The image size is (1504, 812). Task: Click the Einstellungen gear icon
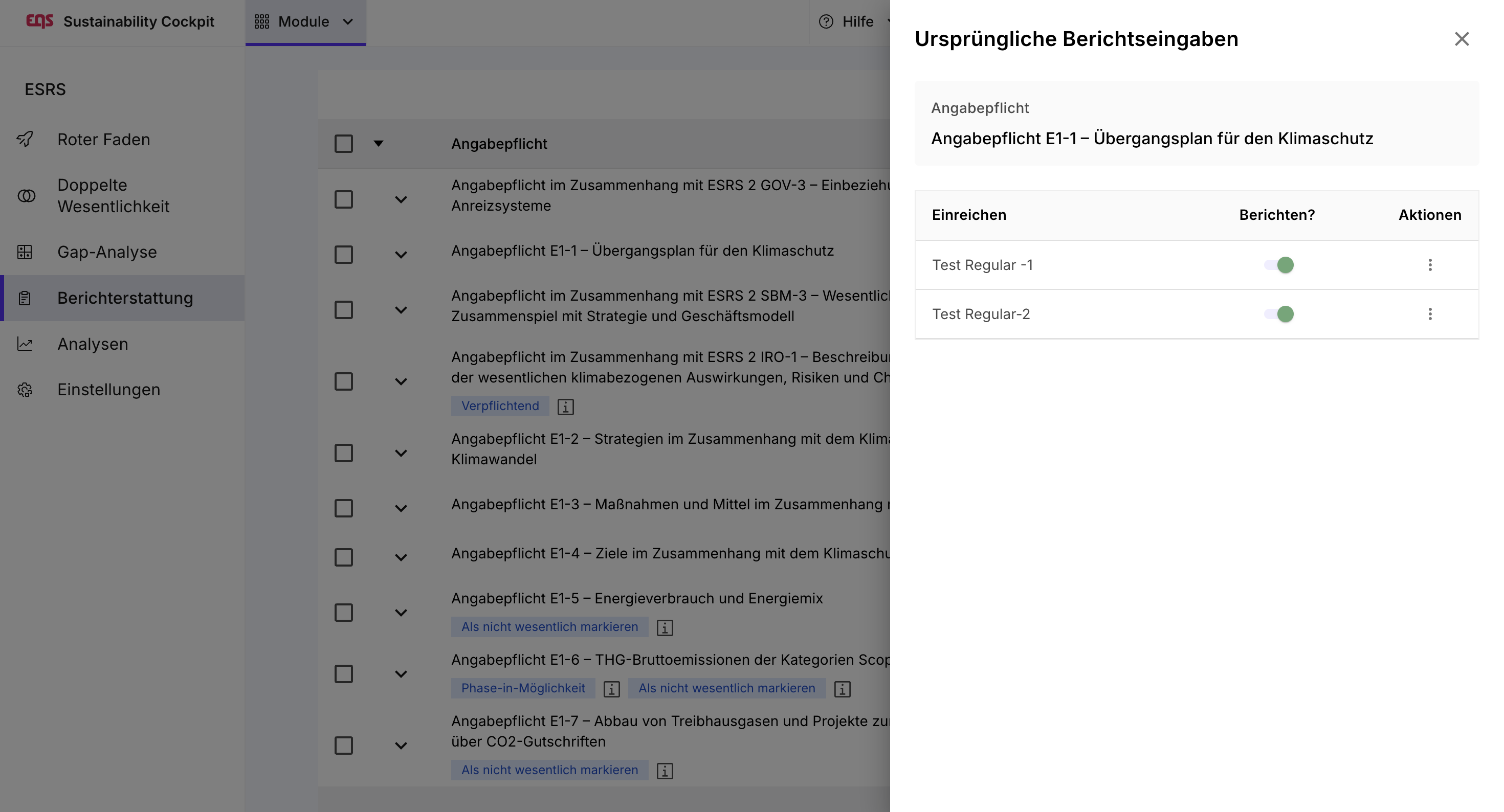point(25,389)
